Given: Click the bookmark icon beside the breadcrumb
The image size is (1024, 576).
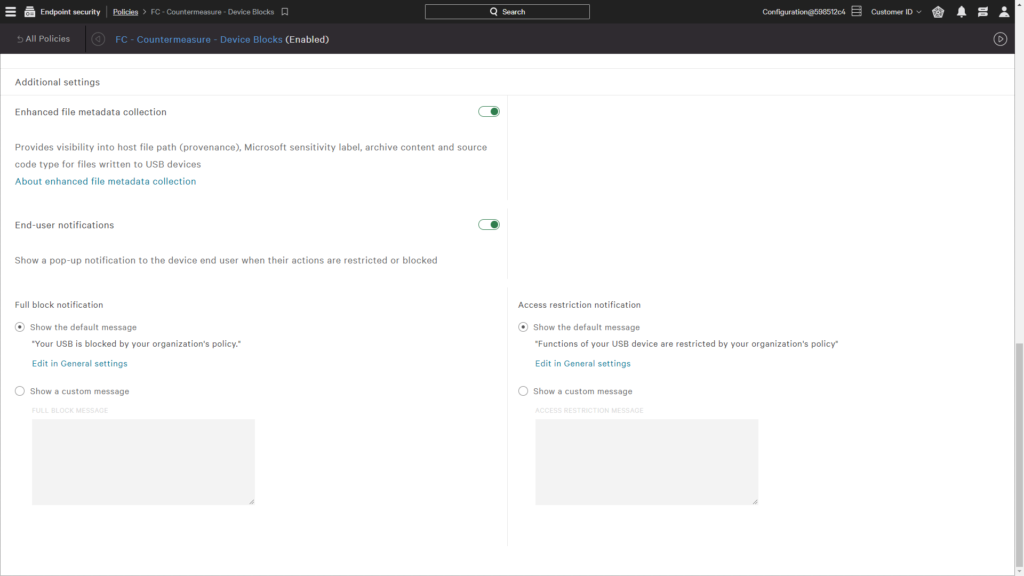Looking at the screenshot, I should click(285, 12).
